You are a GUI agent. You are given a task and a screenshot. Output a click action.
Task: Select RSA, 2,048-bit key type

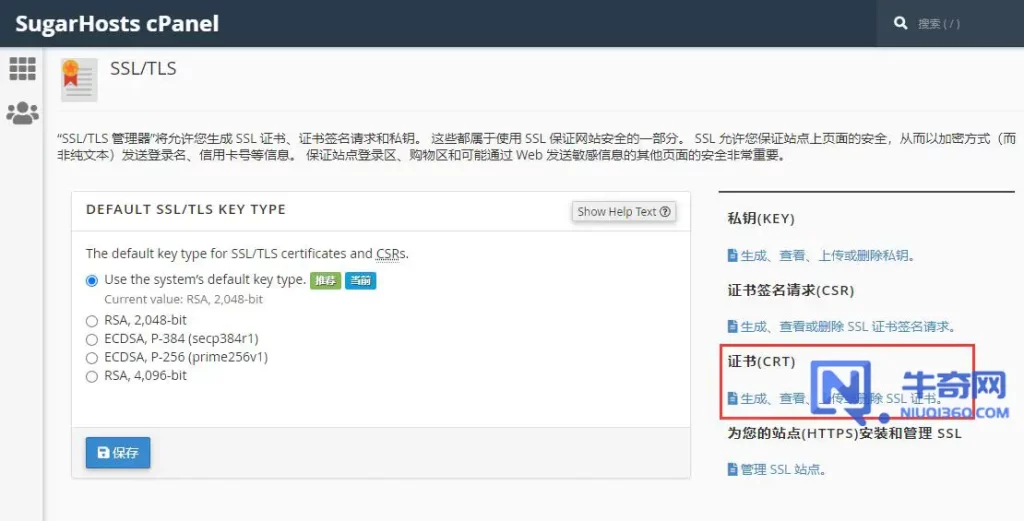coord(91,321)
